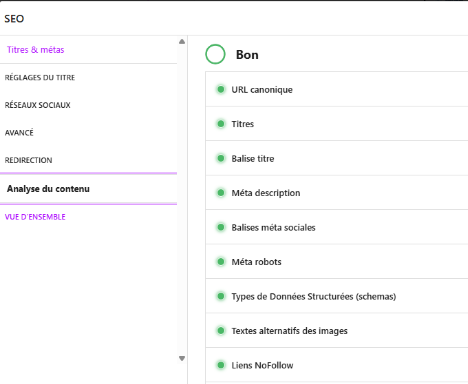468x384 pixels.
Task: Click green dot for Types de Données Structurées
Action: 221,296
